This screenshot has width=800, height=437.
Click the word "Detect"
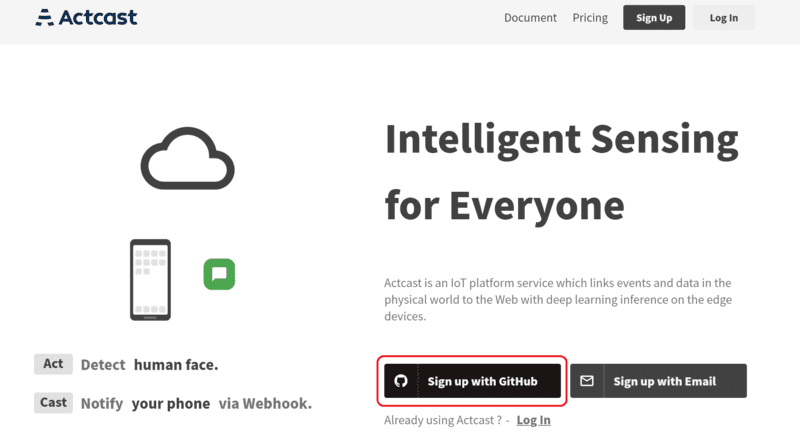(x=103, y=365)
